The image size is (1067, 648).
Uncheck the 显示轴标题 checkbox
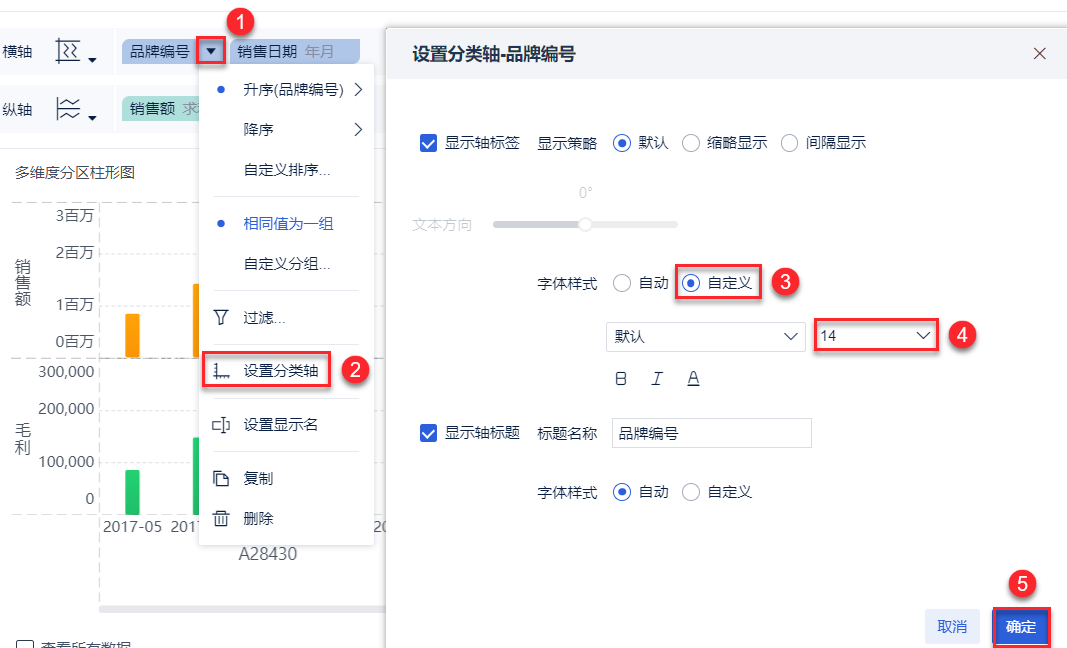point(429,433)
